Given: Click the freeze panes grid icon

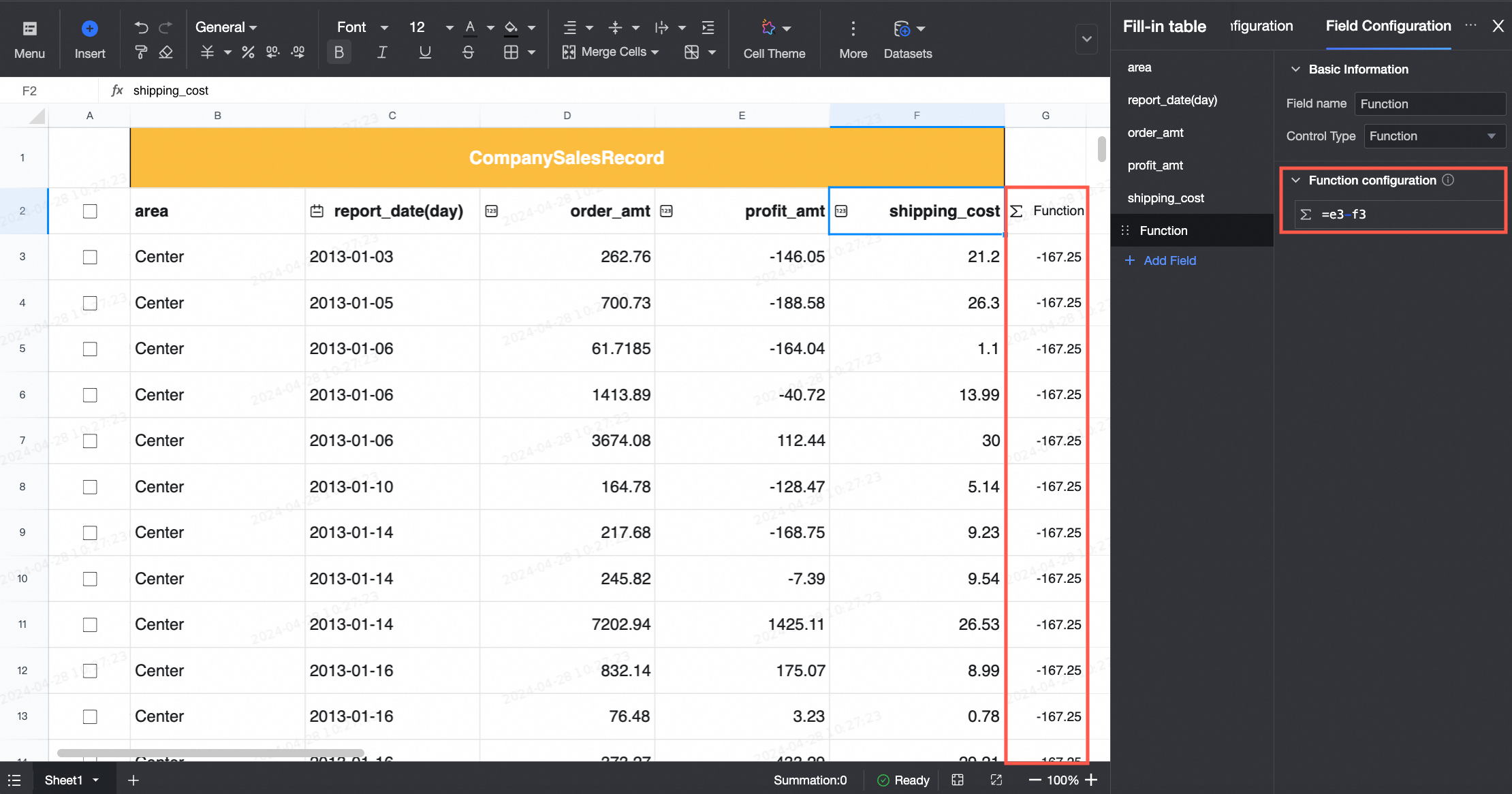Looking at the screenshot, I should [691, 52].
